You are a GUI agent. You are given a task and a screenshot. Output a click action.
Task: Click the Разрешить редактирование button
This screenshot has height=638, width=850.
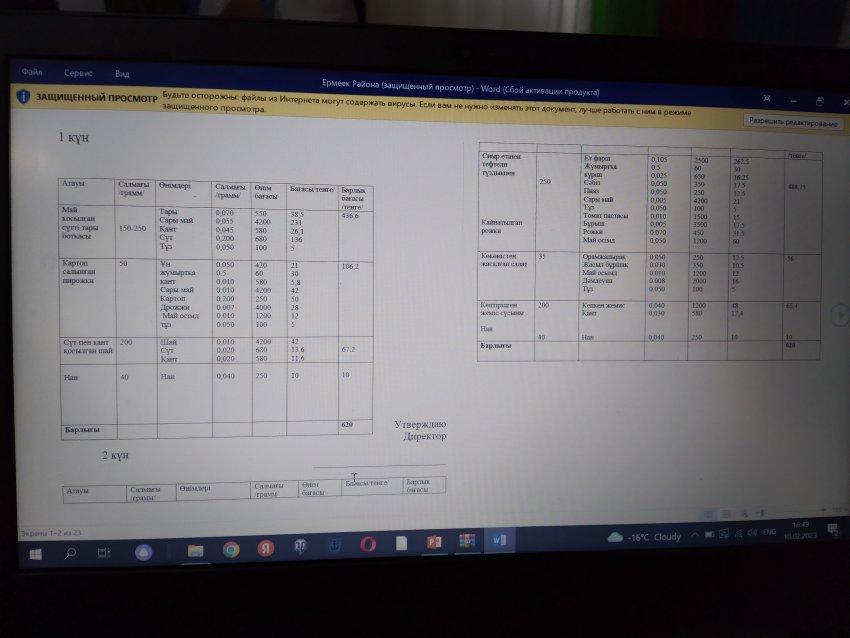[x=793, y=122]
